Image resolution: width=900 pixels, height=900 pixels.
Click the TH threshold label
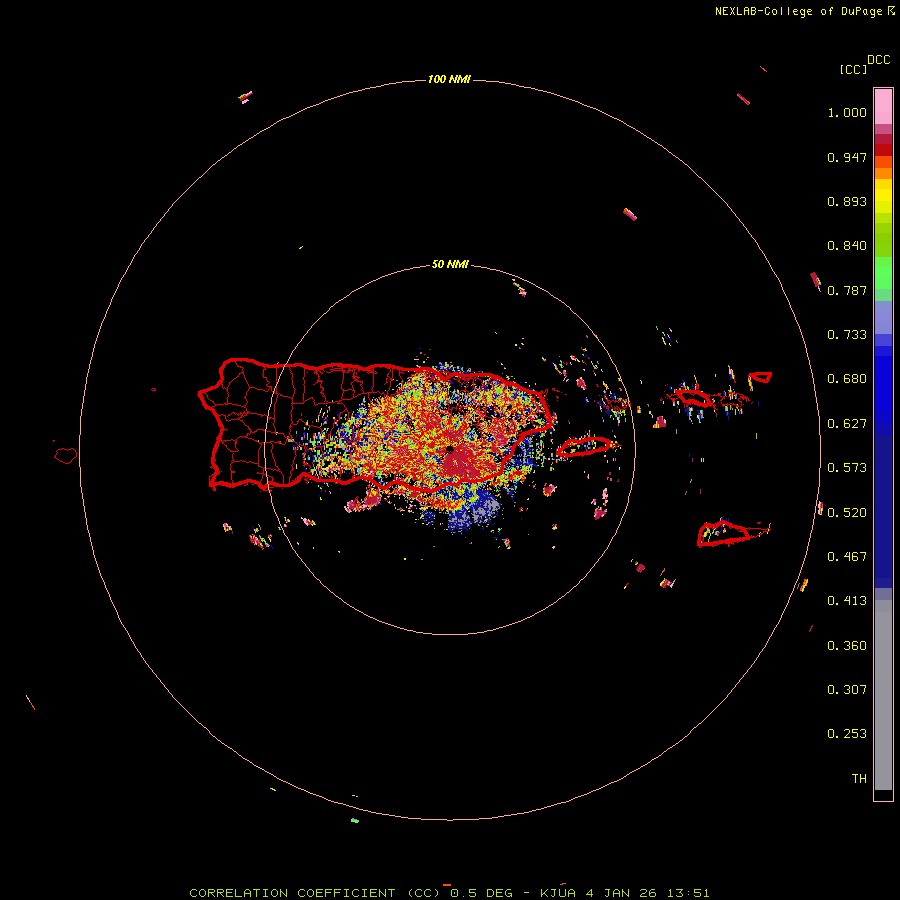[859, 779]
